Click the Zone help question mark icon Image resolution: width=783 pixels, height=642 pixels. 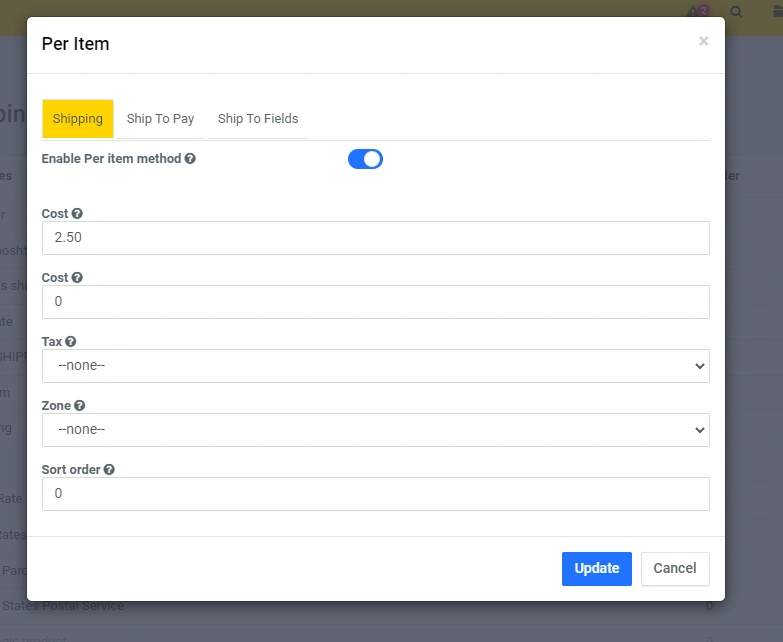pyautogui.click(x=80, y=406)
